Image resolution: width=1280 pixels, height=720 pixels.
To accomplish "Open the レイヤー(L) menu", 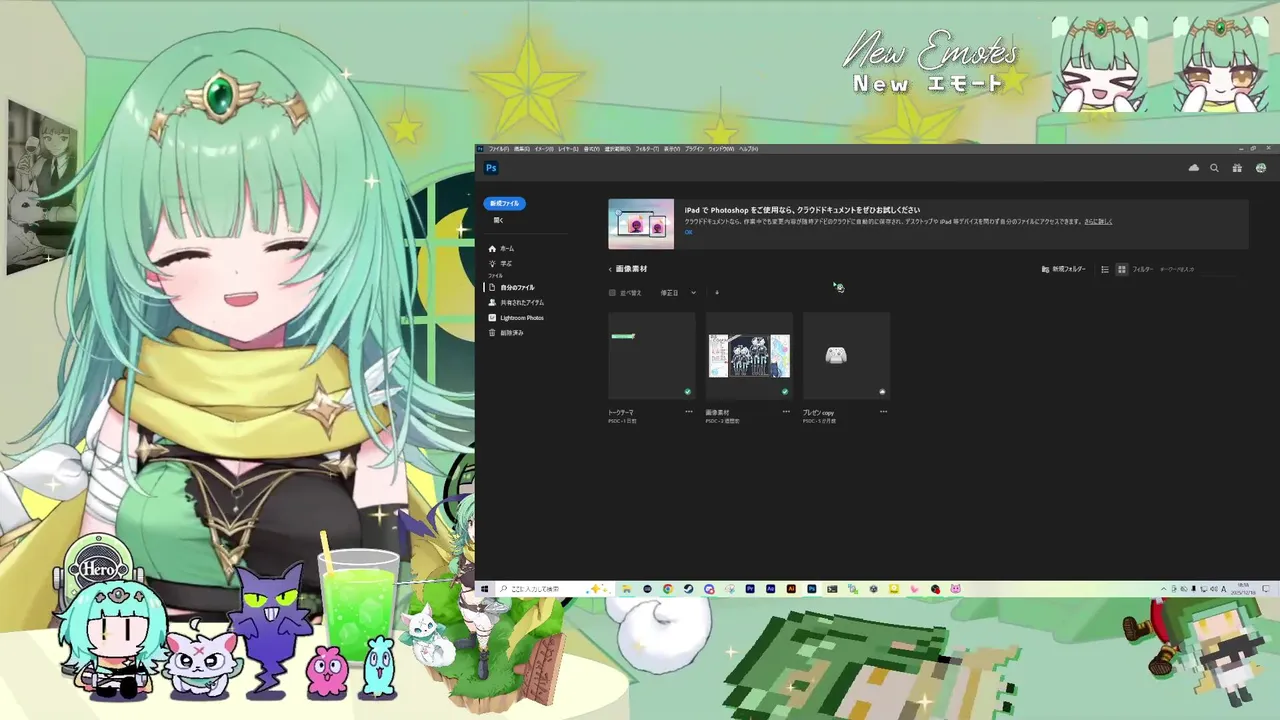I will click(x=568, y=149).
